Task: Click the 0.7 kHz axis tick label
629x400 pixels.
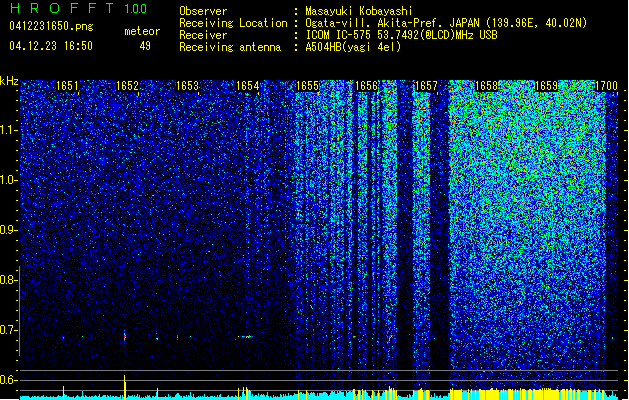Action: pos(9,330)
